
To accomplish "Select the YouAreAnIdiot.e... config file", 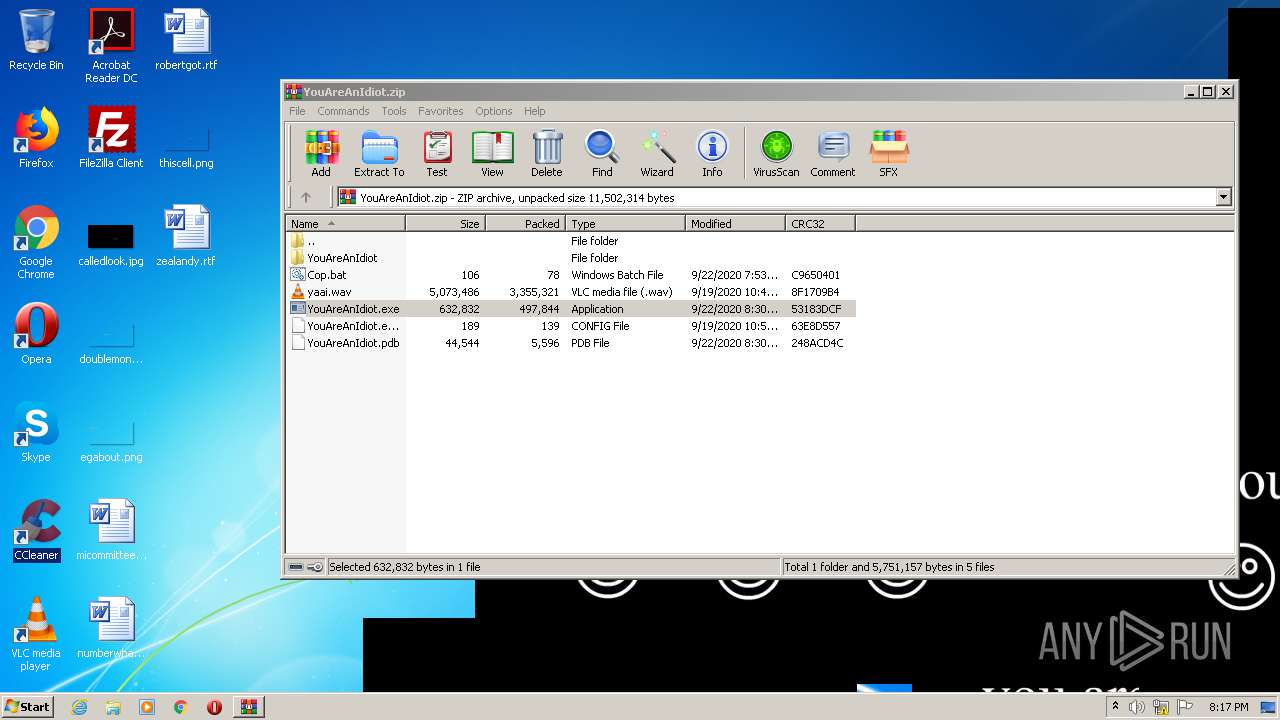I will tap(571, 326).
